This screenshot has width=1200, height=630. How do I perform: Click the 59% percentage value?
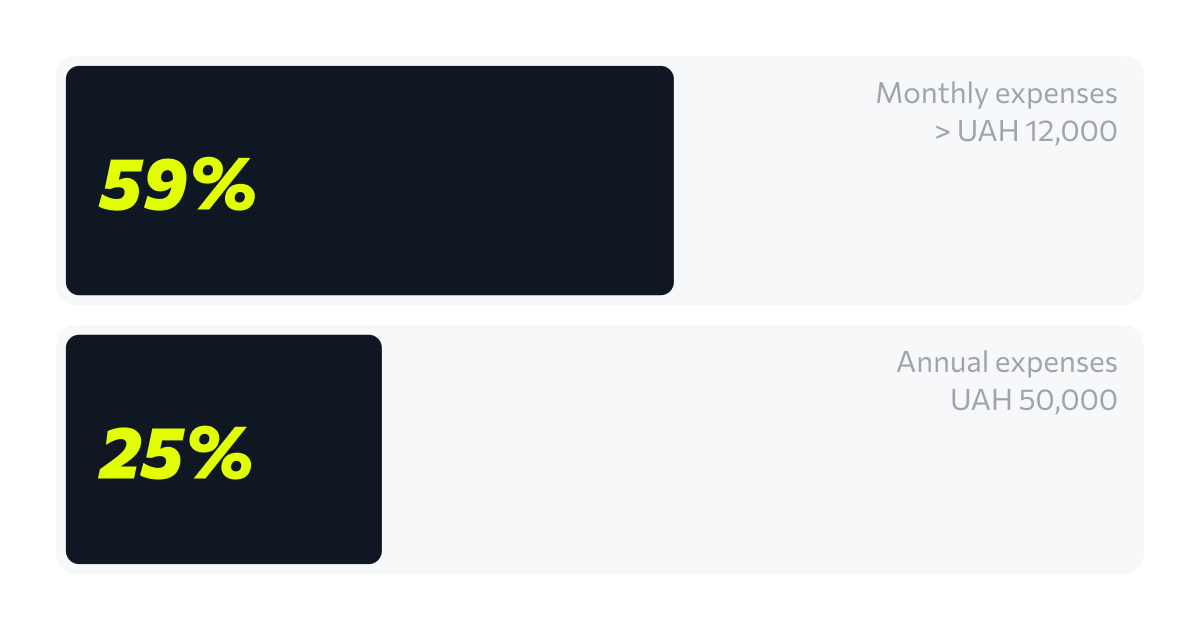tap(177, 186)
